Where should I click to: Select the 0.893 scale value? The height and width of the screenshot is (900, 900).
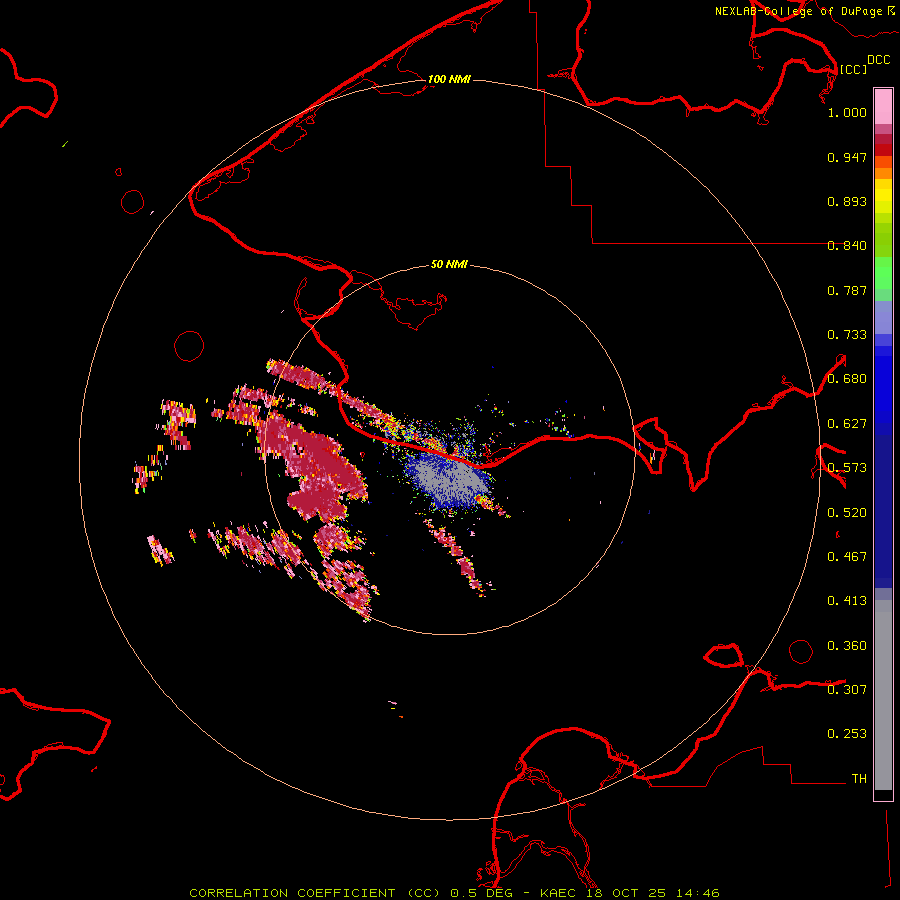pos(847,201)
